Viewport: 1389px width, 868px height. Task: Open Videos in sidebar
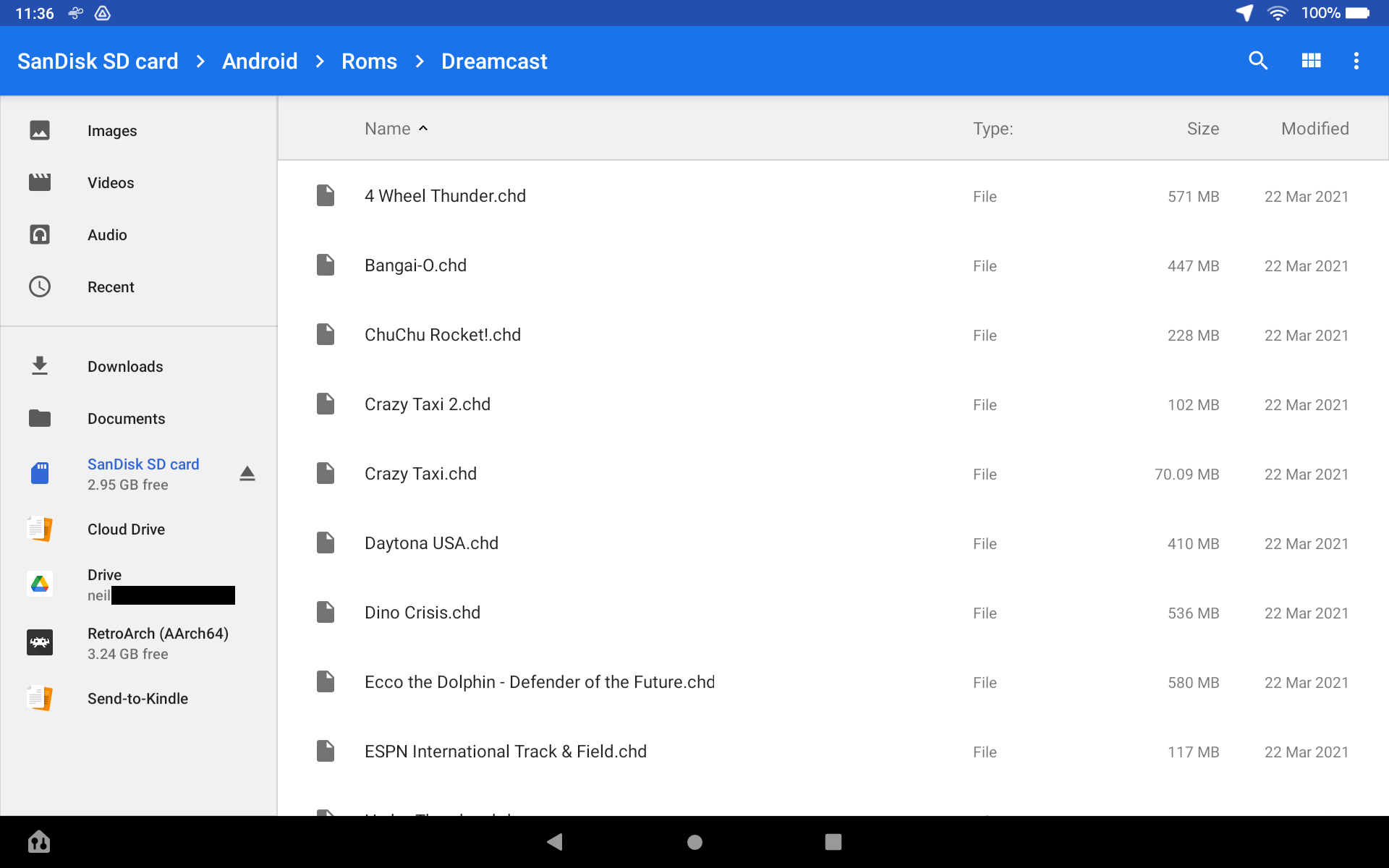[x=139, y=182]
